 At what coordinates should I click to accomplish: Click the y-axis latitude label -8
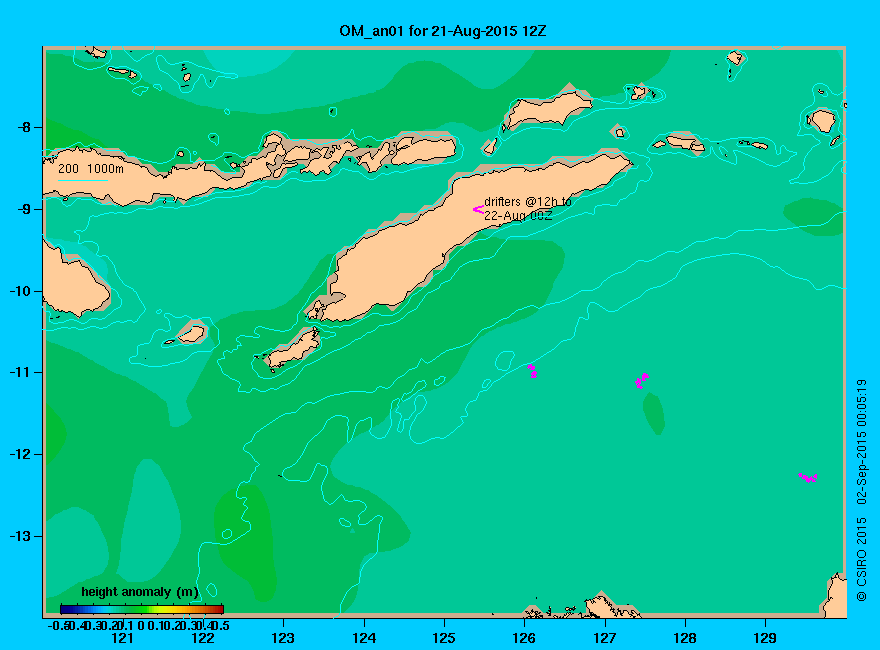[x=24, y=127]
